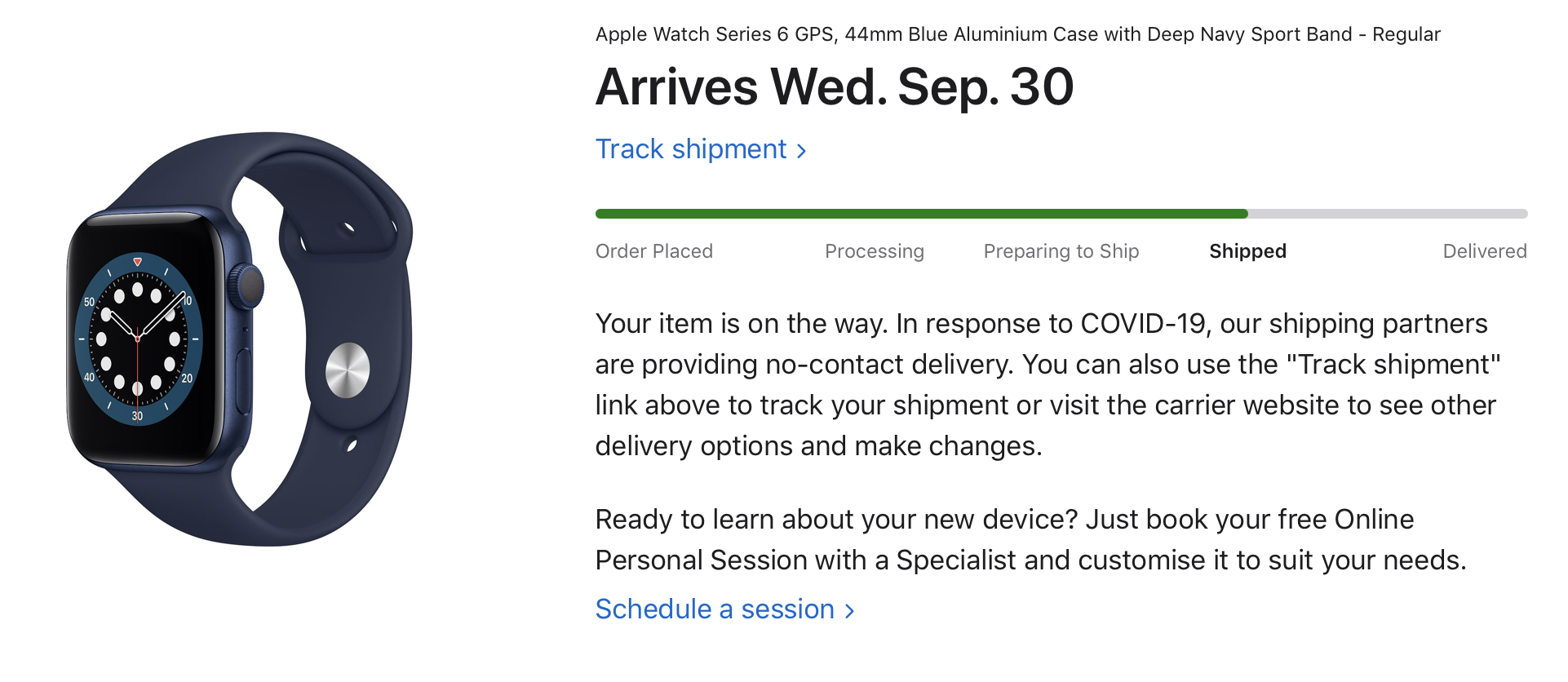Click the side button below the crown
Viewport: 1568px width, 682px height.
coord(243,379)
